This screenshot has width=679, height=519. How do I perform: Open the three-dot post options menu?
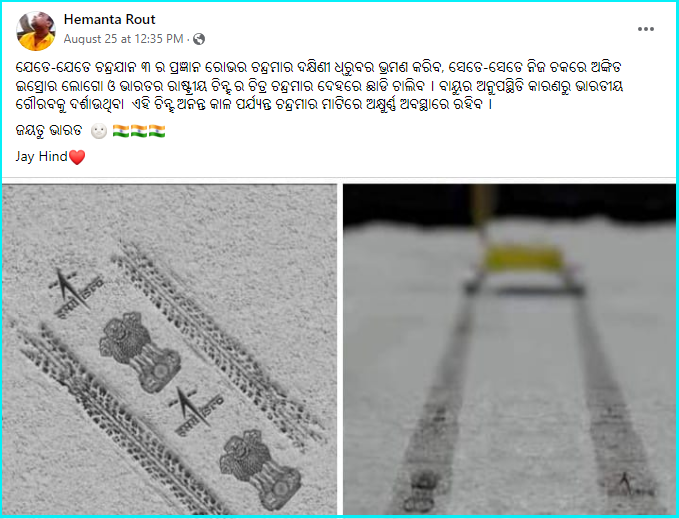tap(645, 29)
